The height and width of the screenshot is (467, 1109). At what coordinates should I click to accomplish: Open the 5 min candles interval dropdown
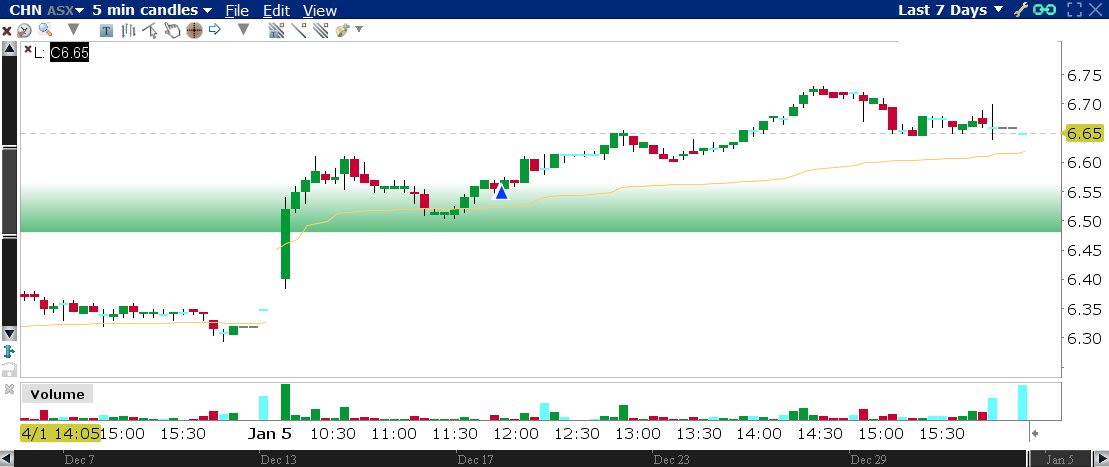[x=152, y=10]
